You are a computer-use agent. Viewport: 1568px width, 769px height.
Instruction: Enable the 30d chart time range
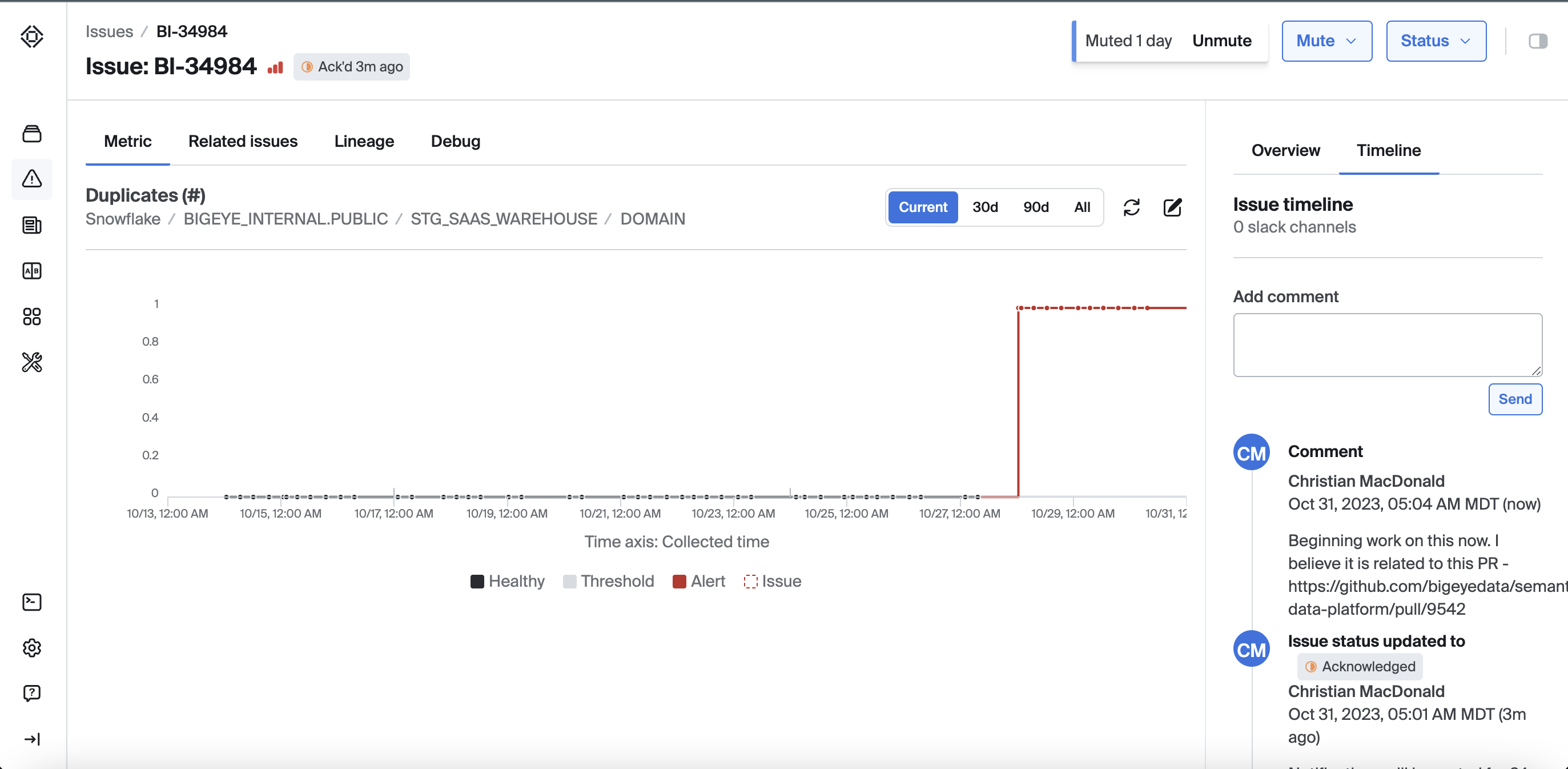pos(985,207)
